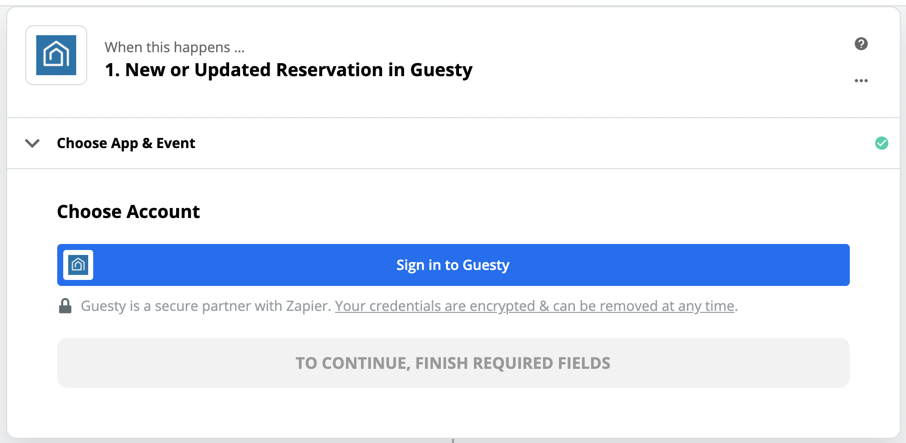Click the step number 1 in the title
The height and width of the screenshot is (443, 906).
pyautogui.click(x=110, y=70)
